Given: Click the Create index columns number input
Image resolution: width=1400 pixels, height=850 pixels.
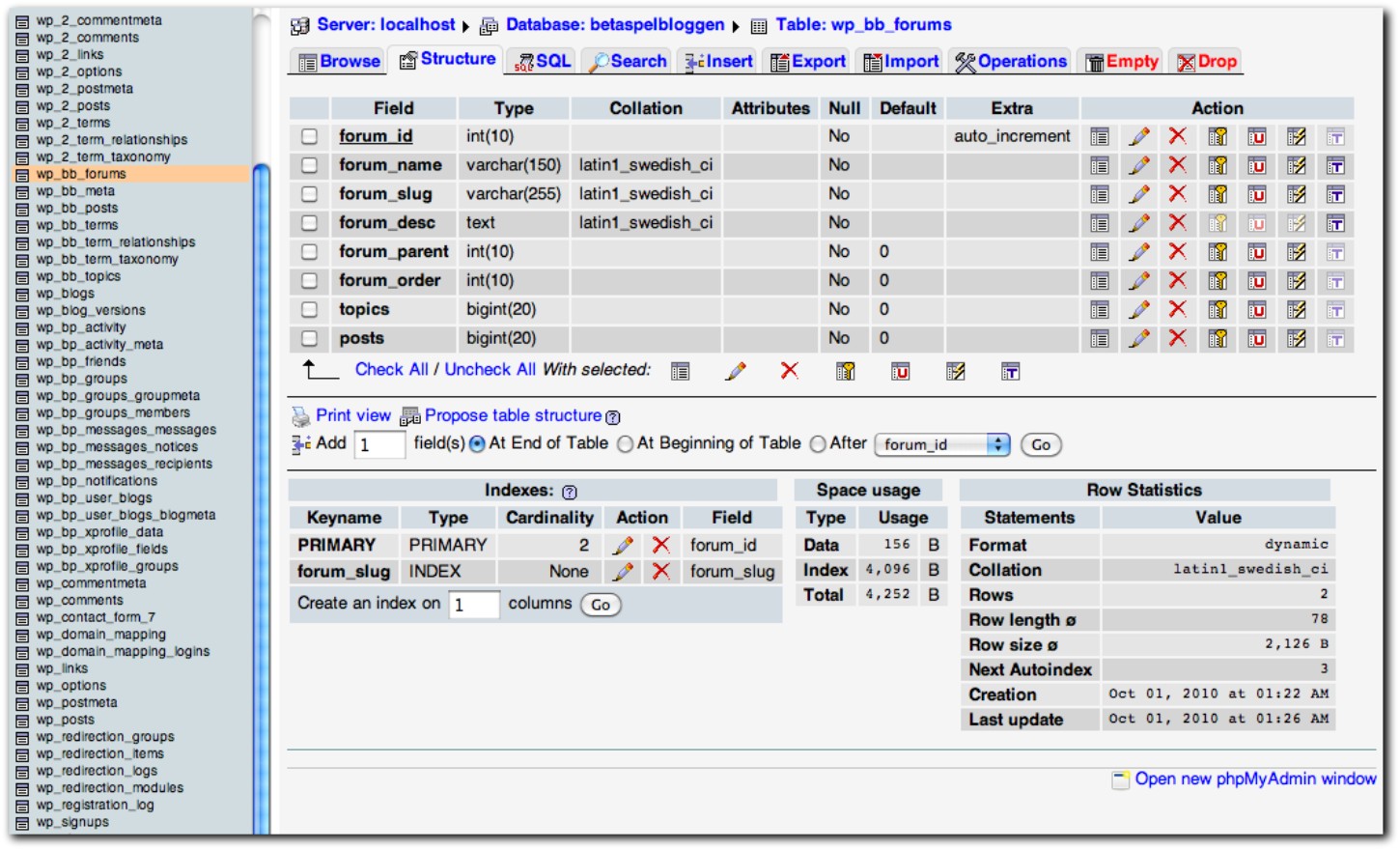Looking at the screenshot, I should tap(474, 605).
